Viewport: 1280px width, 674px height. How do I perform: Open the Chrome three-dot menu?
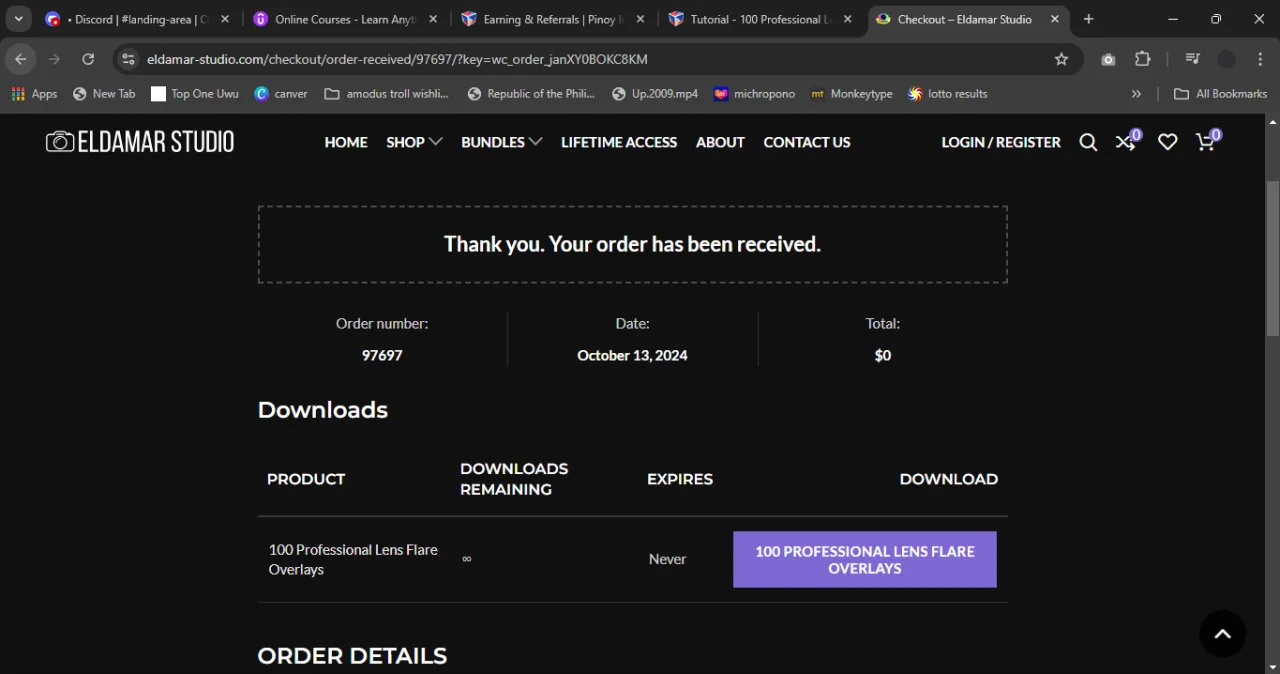(1260, 59)
